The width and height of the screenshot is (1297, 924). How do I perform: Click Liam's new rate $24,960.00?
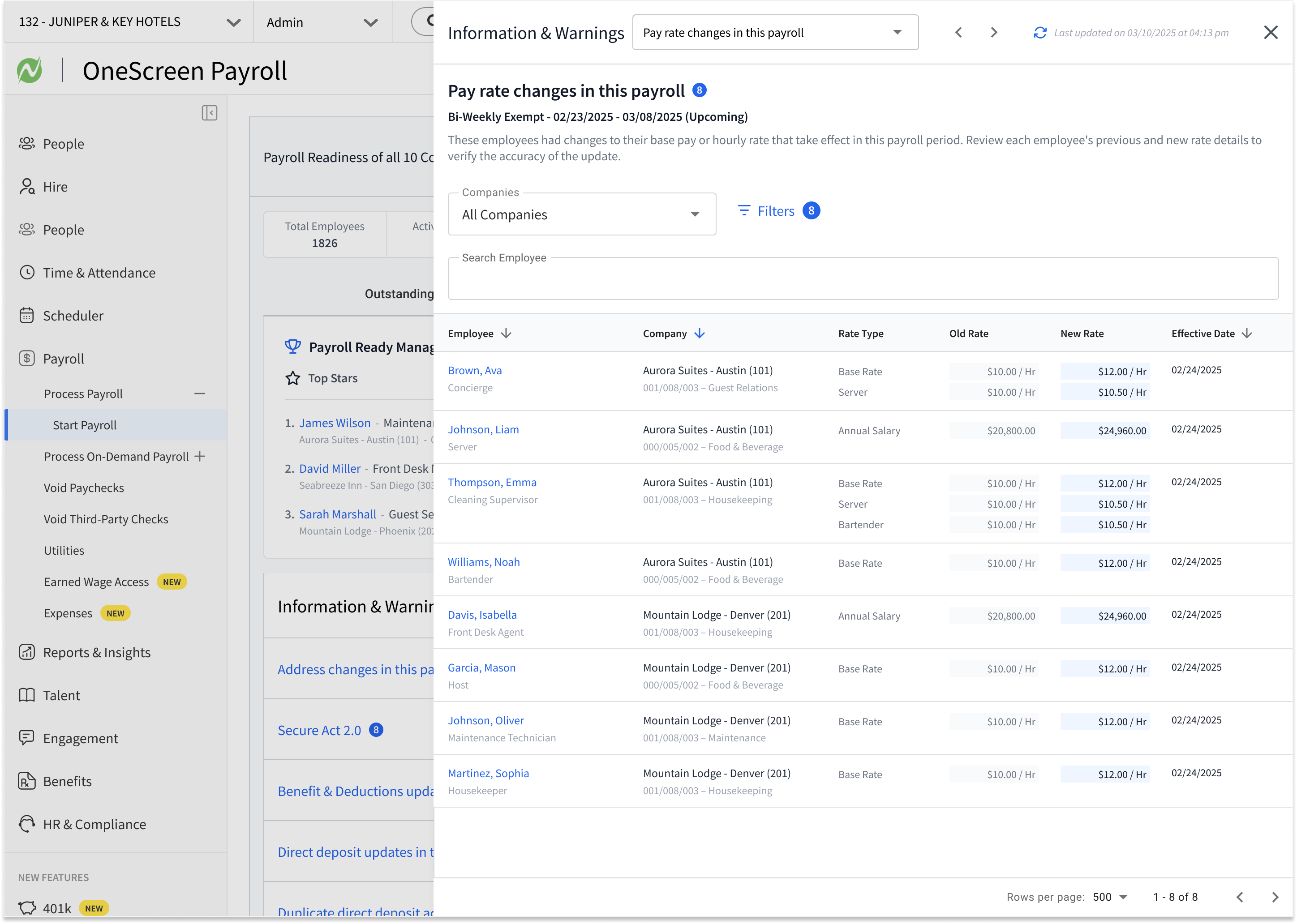pos(1105,431)
